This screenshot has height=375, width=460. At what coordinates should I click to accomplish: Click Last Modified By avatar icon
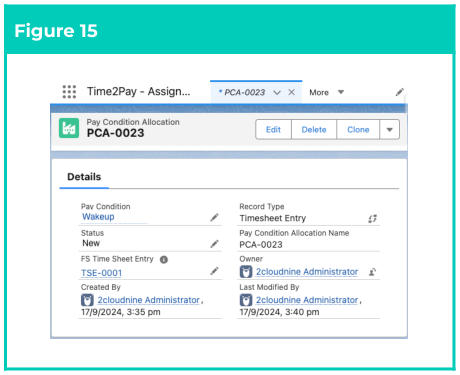click(x=246, y=300)
